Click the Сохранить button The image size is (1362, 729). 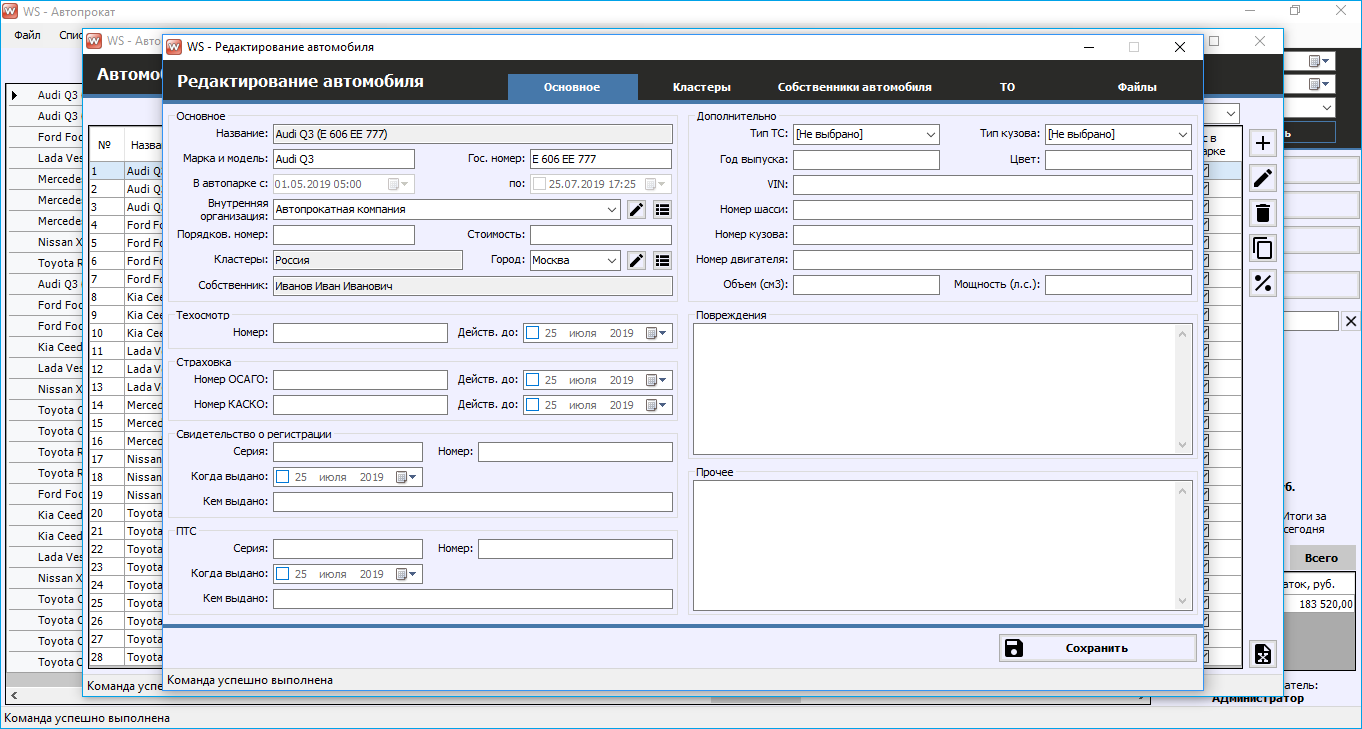[1097, 648]
